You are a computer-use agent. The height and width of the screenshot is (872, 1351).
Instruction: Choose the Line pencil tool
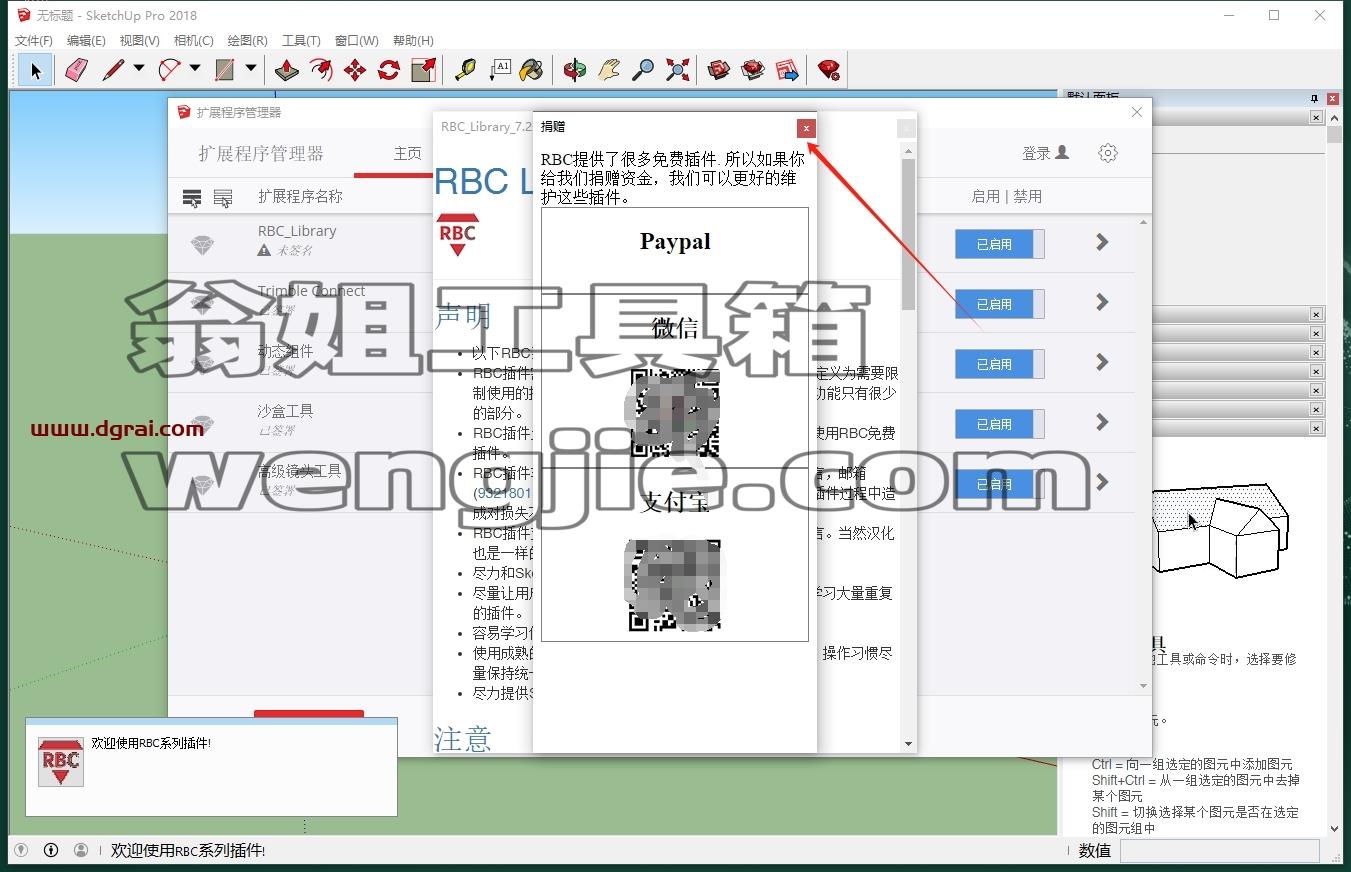click(x=113, y=69)
